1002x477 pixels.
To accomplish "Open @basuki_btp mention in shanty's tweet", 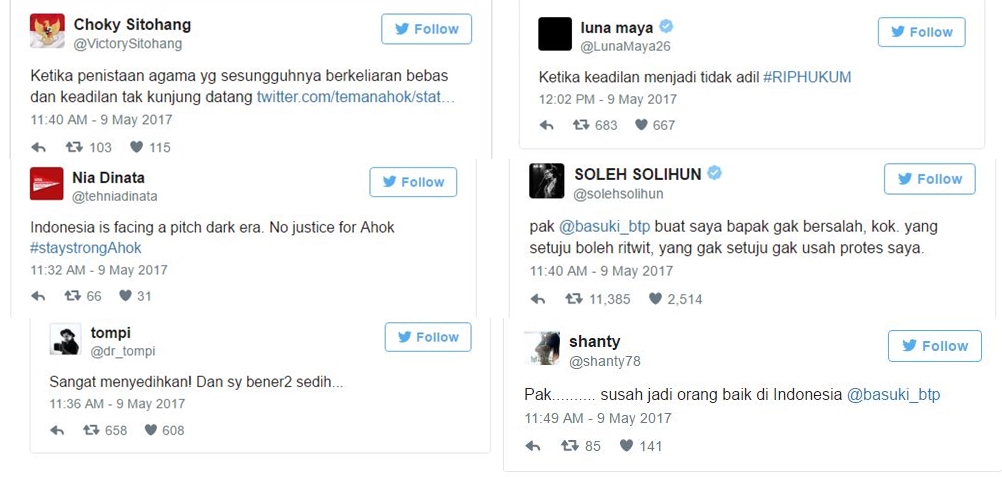I will (893, 395).
